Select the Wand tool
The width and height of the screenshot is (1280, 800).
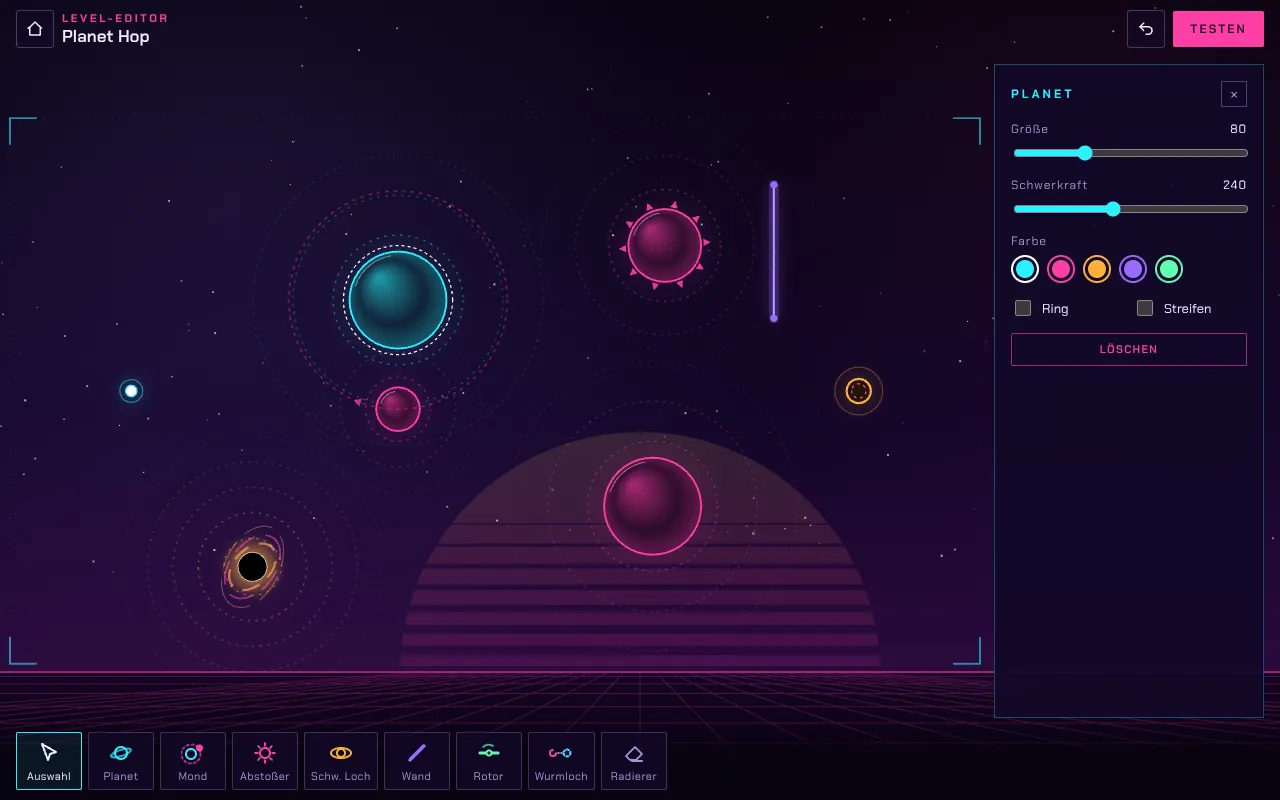point(417,761)
